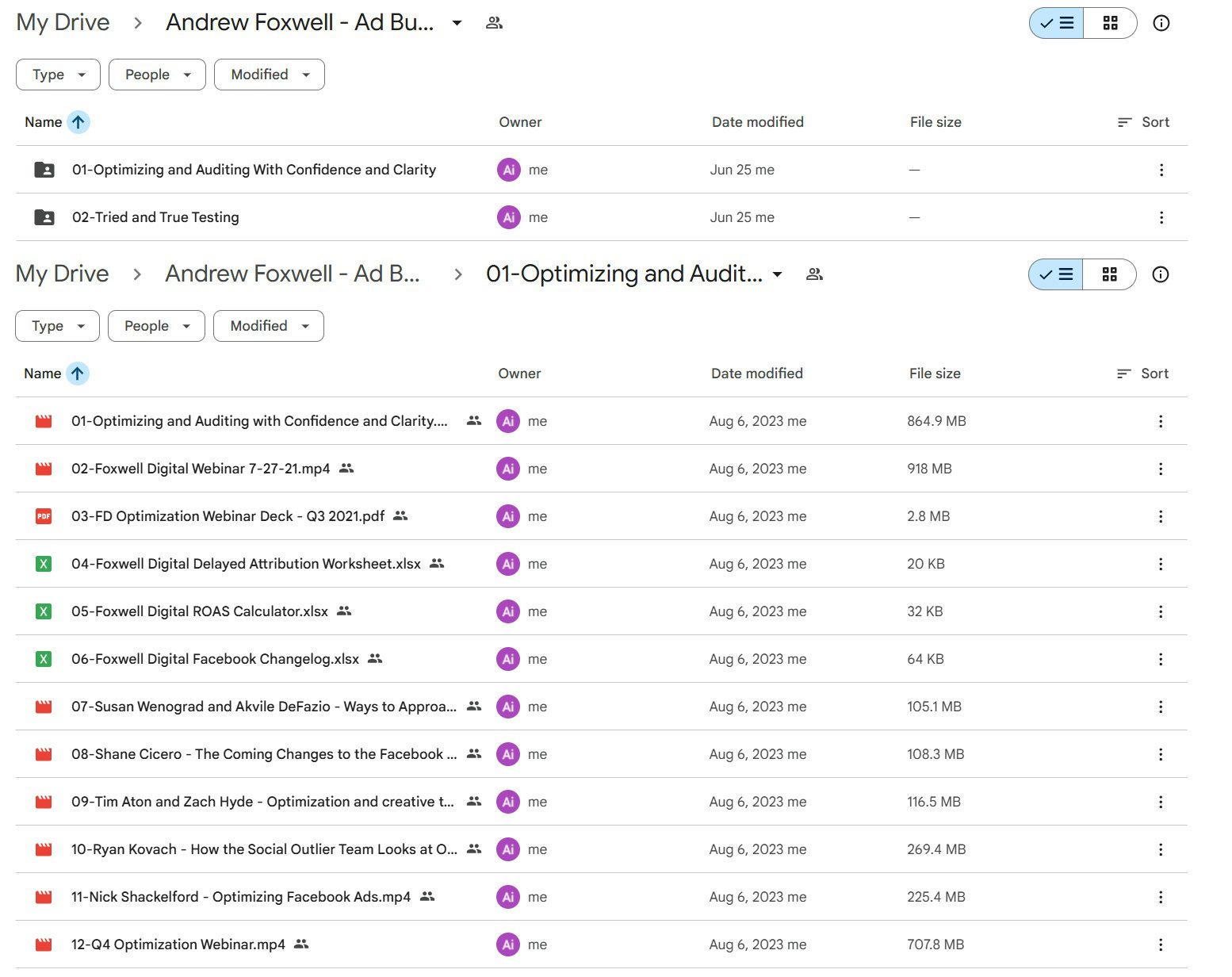Click the 2.8 MB file size cell

point(928,516)
